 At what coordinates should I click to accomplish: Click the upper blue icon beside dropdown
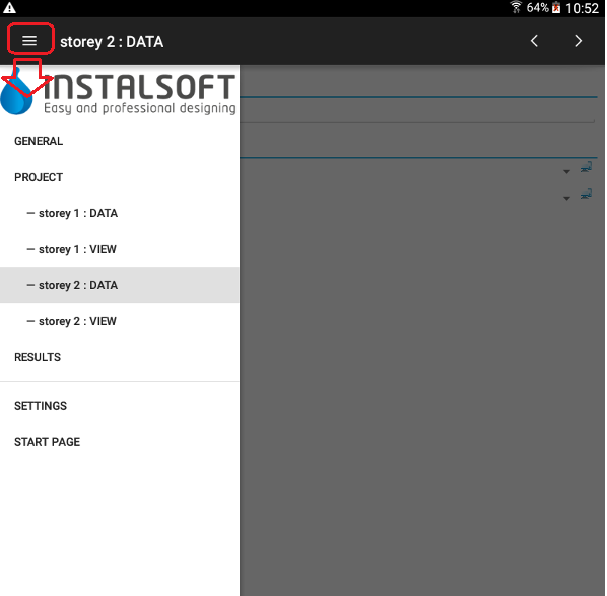(587, 168)
